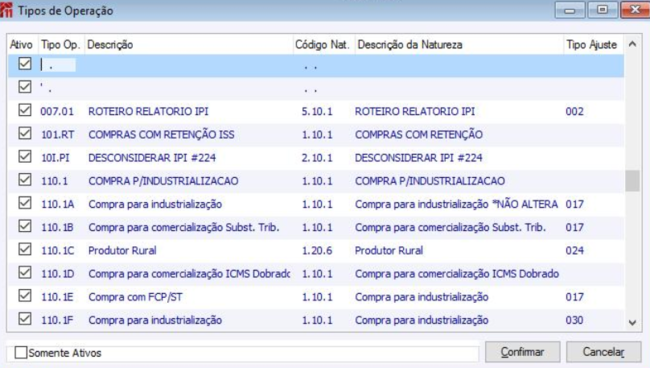The image size is (650, 368).
Task: Select code 1.20.6 in Produtor Rural row
Action: pos(317,251)
